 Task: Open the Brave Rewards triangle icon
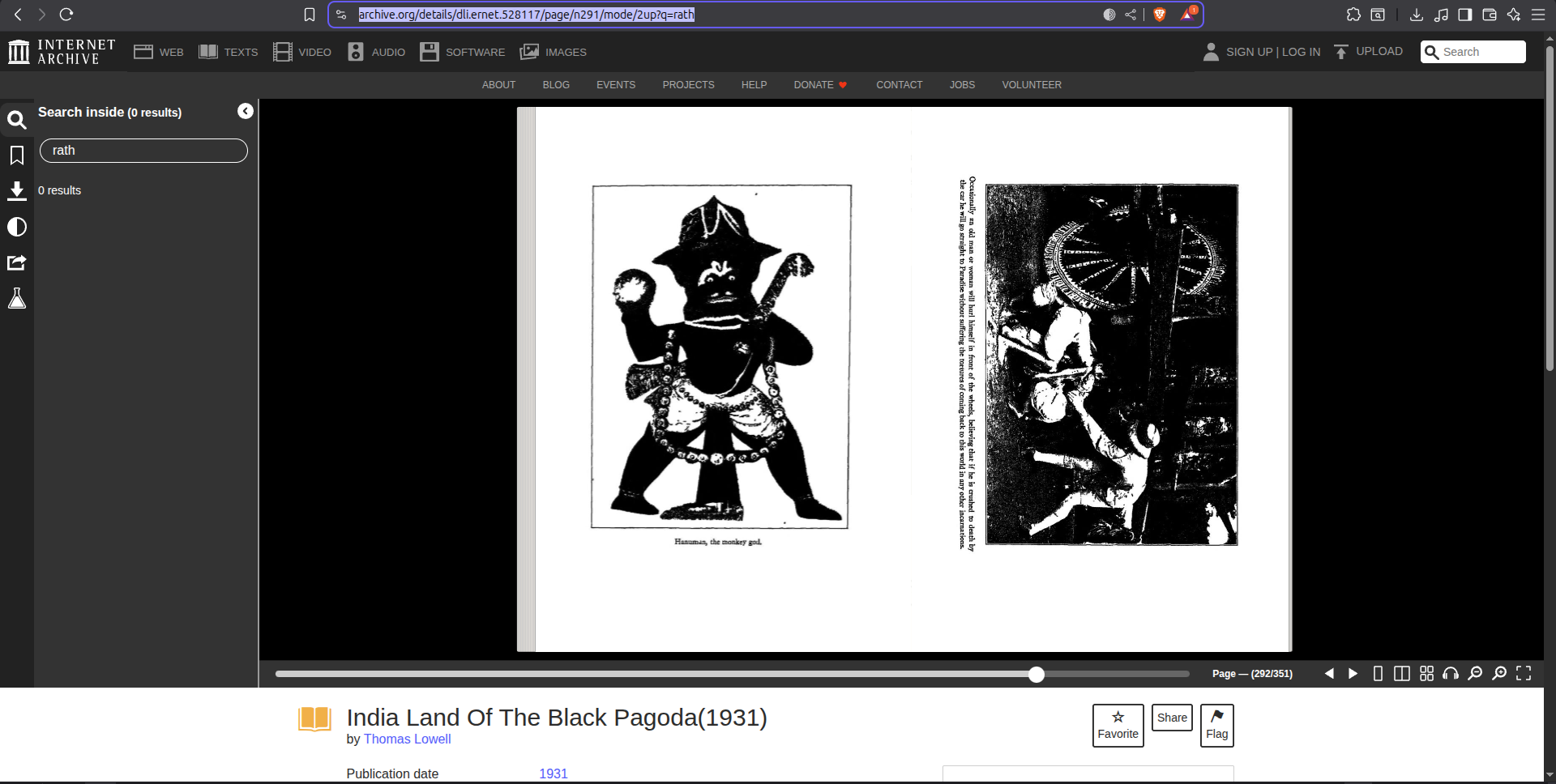coord(1188,14)
